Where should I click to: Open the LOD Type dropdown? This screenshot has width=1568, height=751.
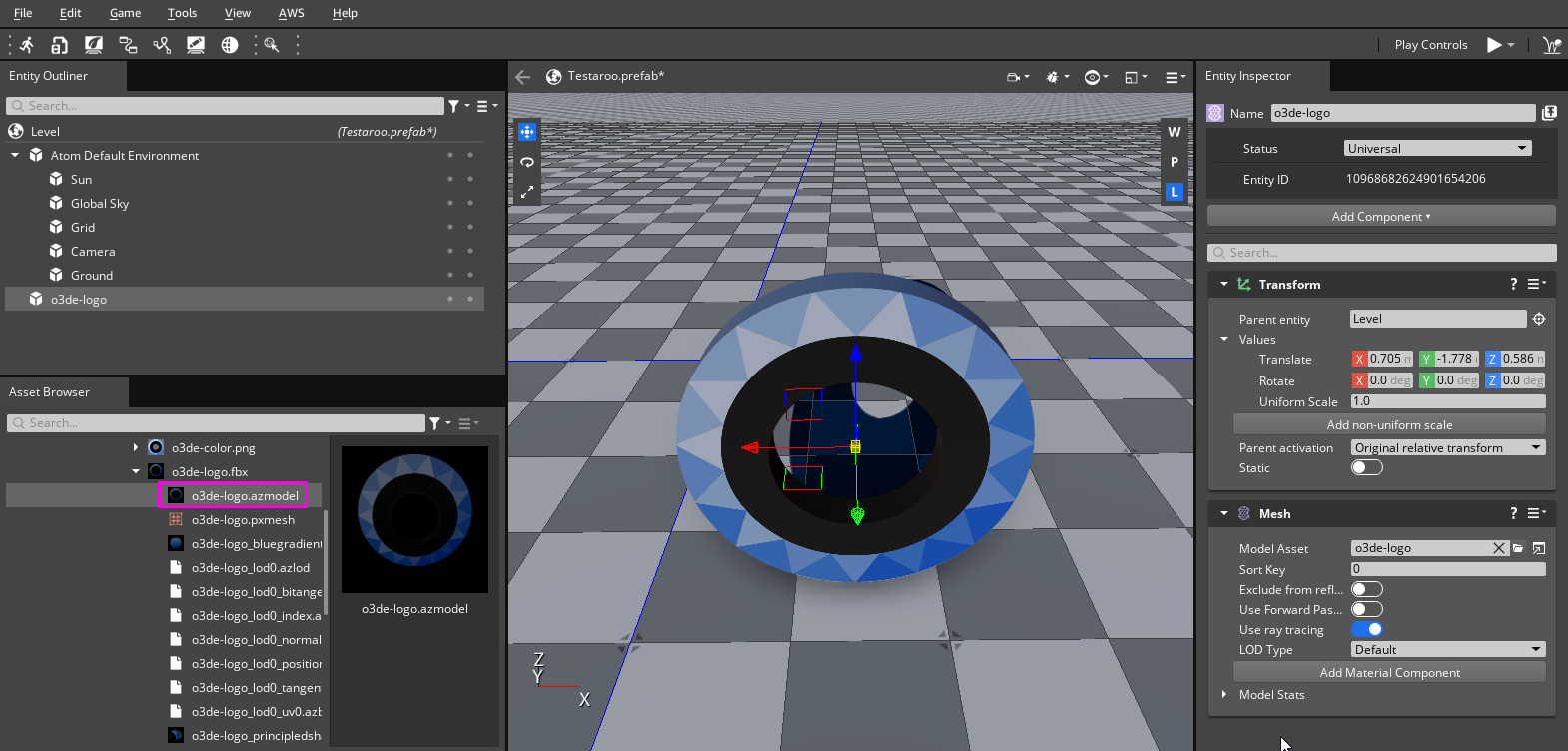point(1447,650)
